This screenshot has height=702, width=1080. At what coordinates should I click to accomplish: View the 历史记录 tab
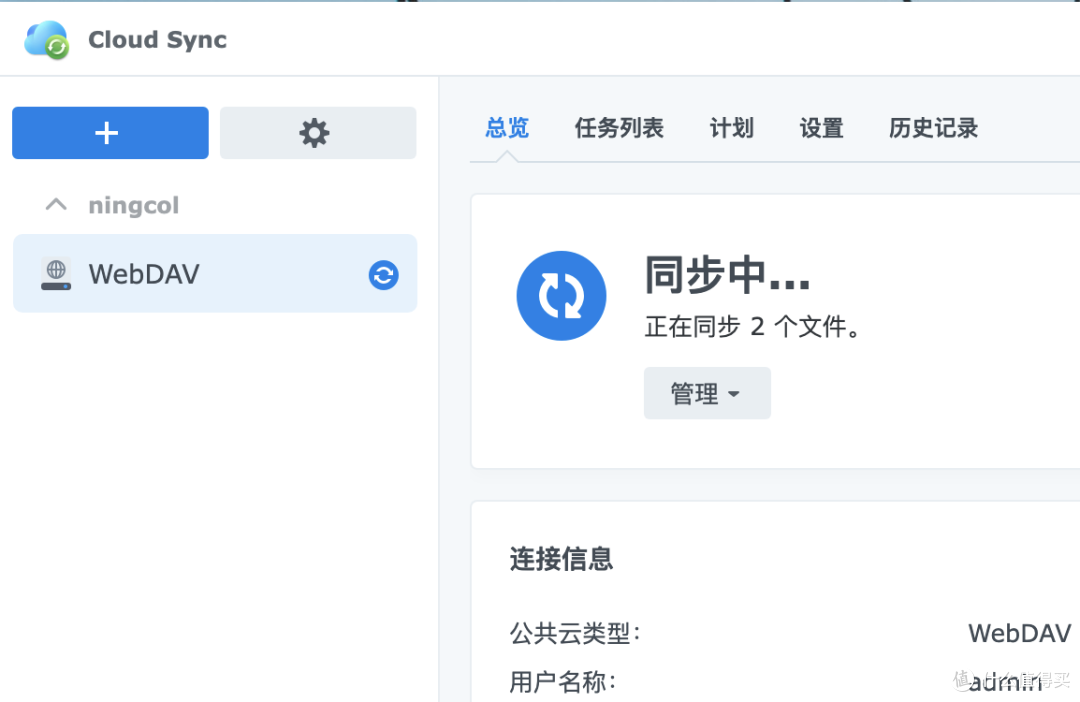click(x=933, y=128)
